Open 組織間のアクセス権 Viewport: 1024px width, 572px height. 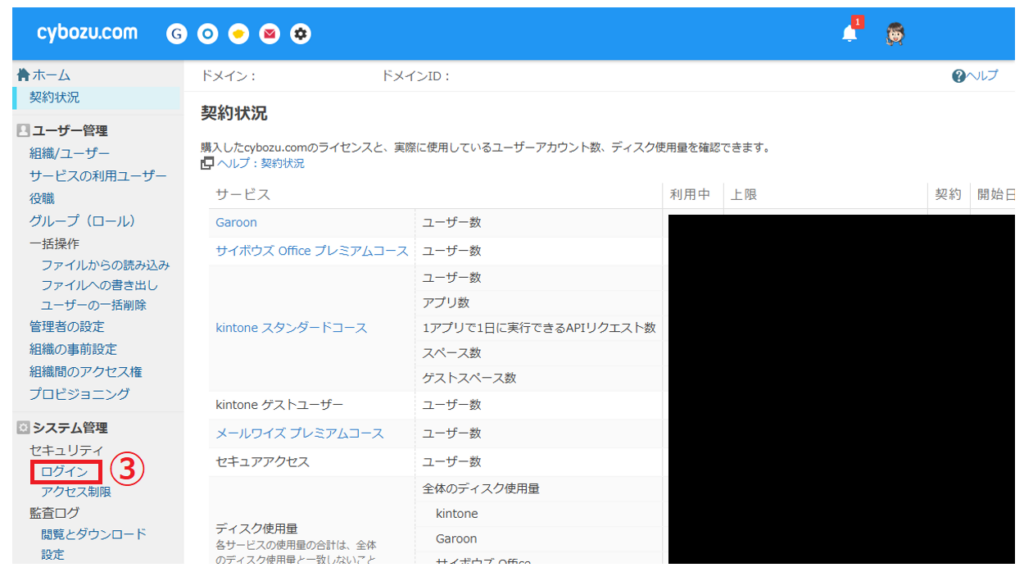tap(86, 372)
